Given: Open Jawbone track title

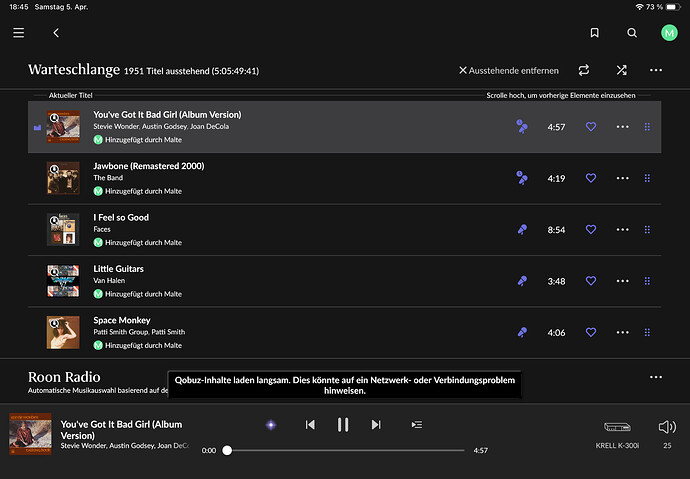Looking at the screenshot, I should click(x=149, y=166).
